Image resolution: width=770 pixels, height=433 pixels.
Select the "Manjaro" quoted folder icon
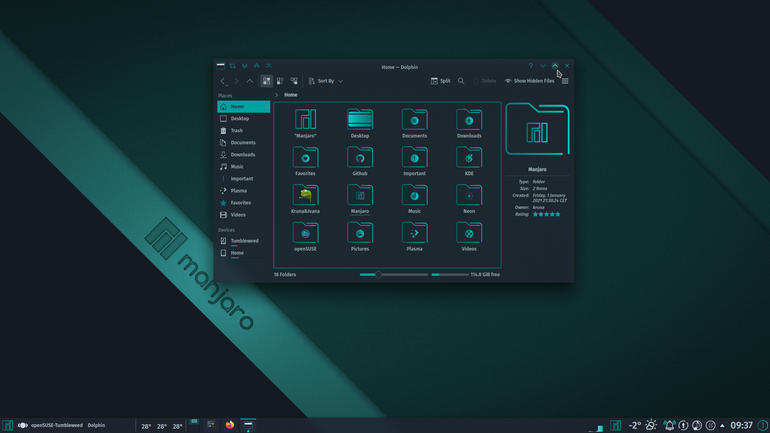click(x=305, y=119)
